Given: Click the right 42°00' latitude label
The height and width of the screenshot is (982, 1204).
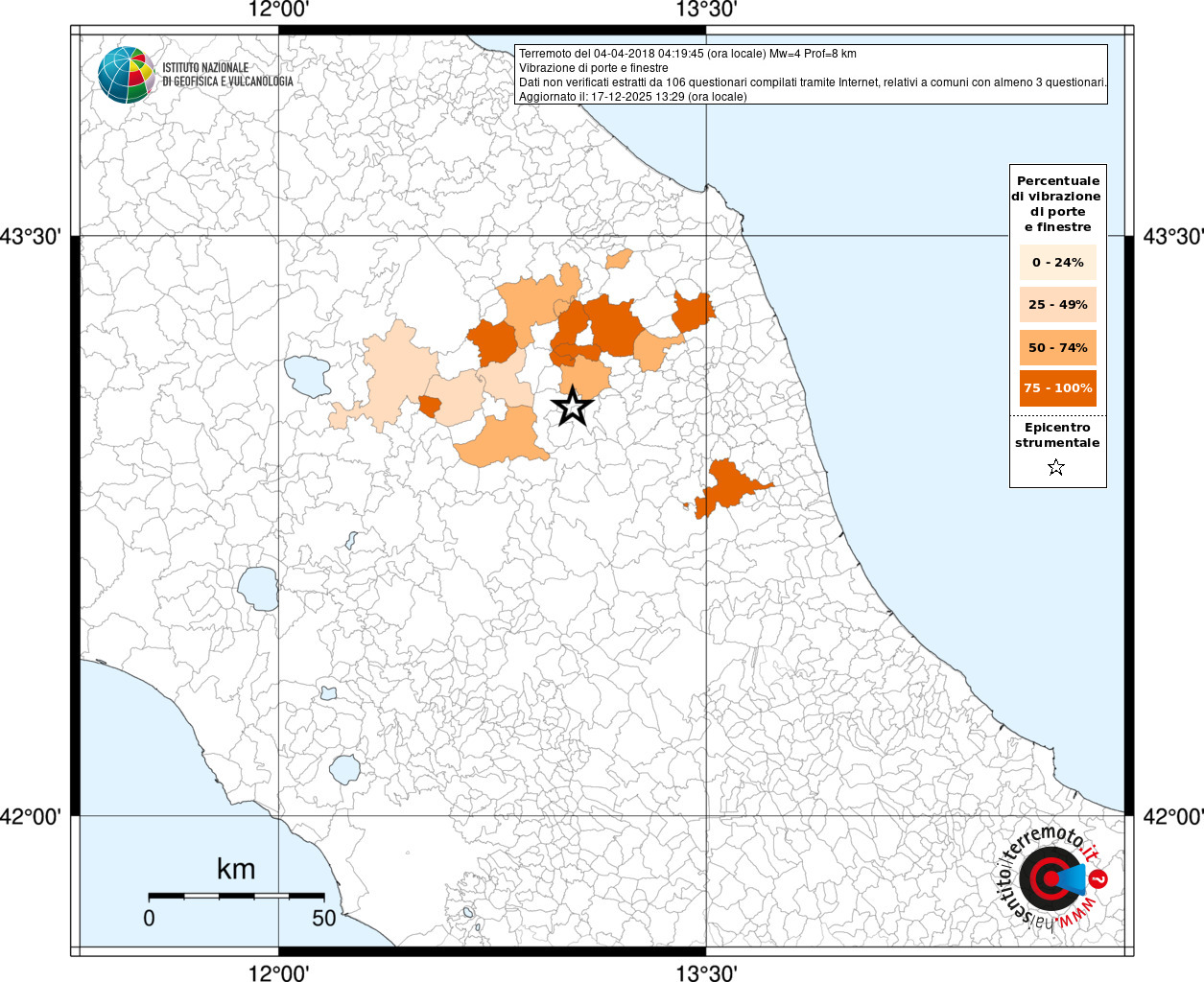Looking at the screenshot, I should 1172,816.
